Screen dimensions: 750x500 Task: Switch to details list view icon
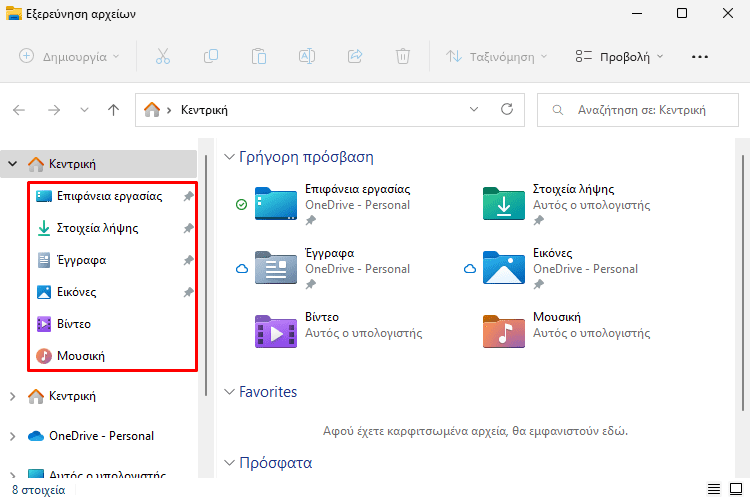point(714,489)
